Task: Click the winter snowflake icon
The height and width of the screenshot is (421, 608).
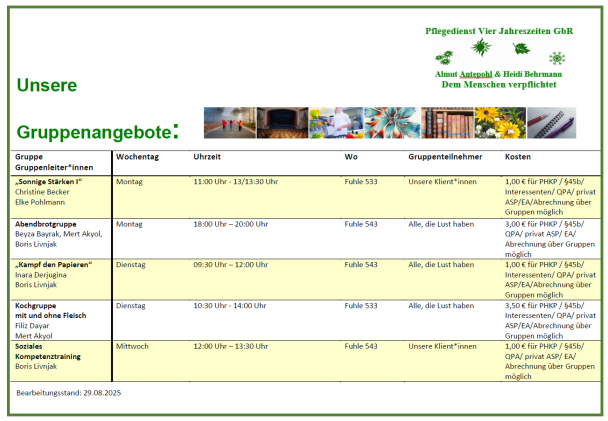Action: click(x=556, y=56)
